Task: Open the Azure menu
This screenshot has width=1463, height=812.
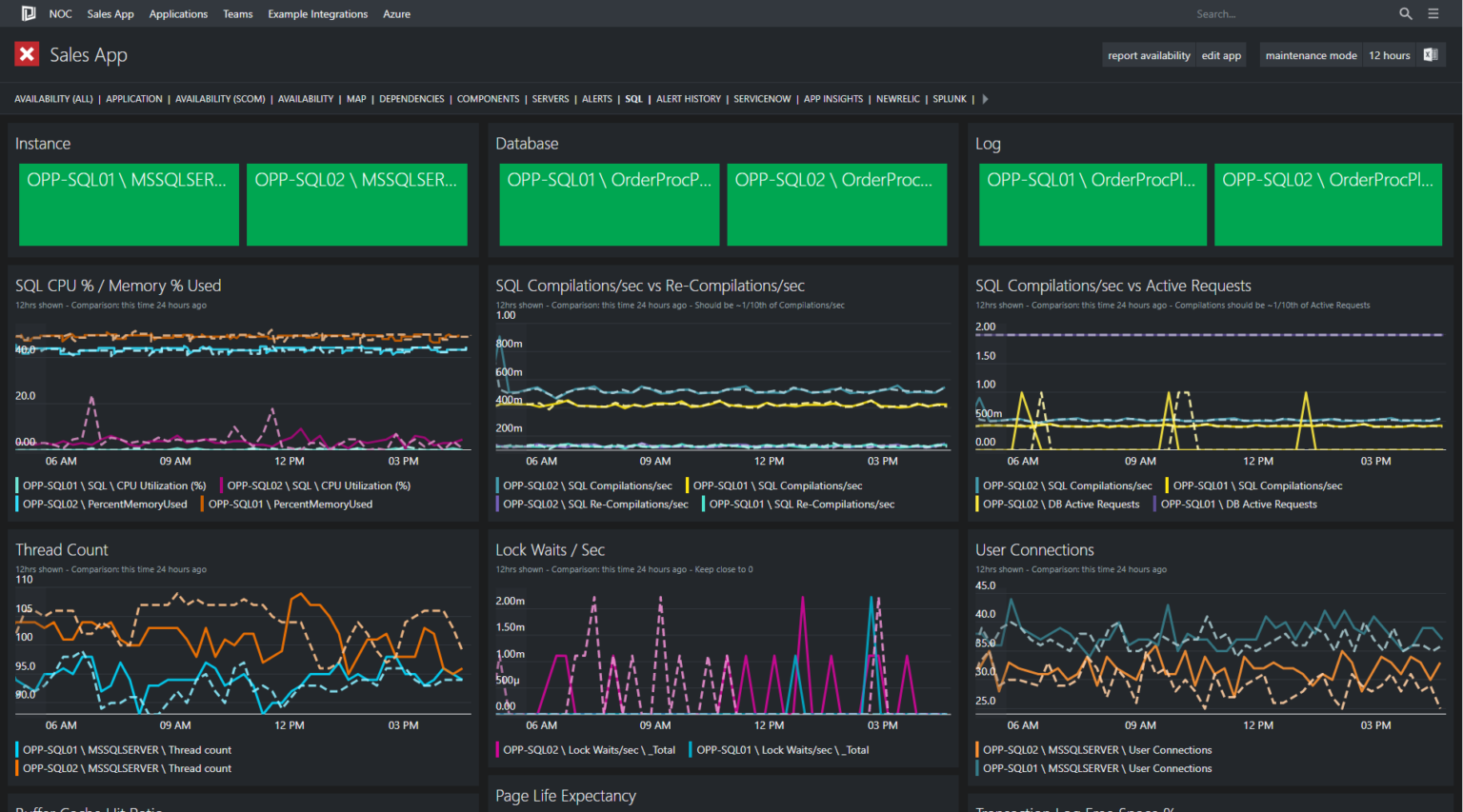Action: pyautogui.click(x=396, y=14)
